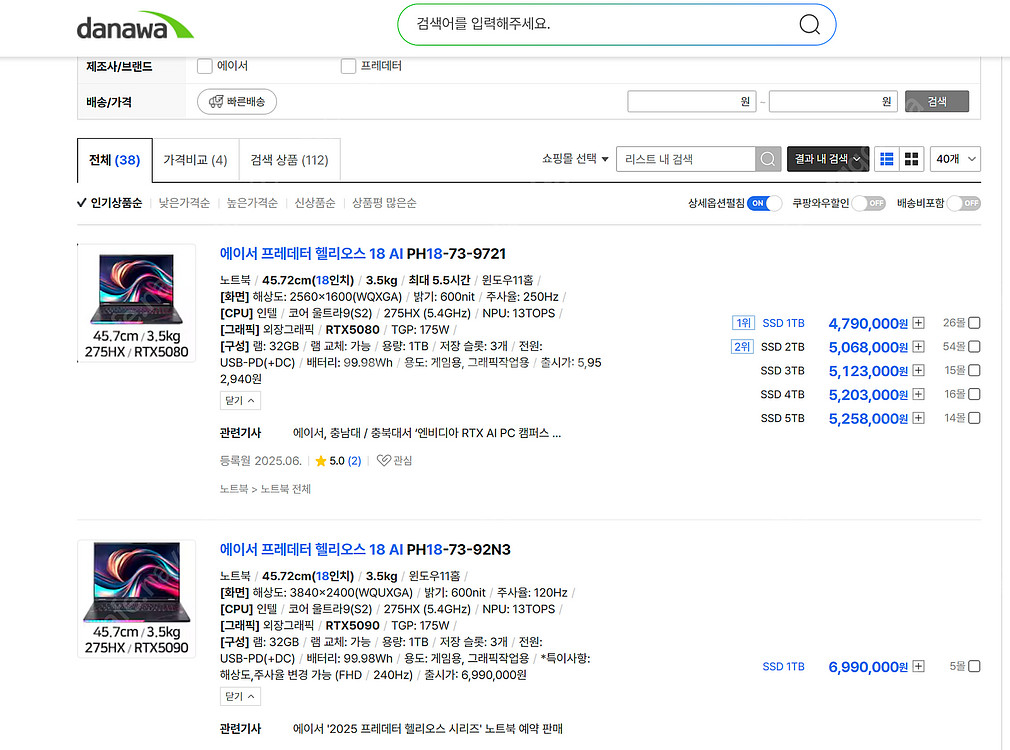Sort by 신상품순

(x=314, y=203)
